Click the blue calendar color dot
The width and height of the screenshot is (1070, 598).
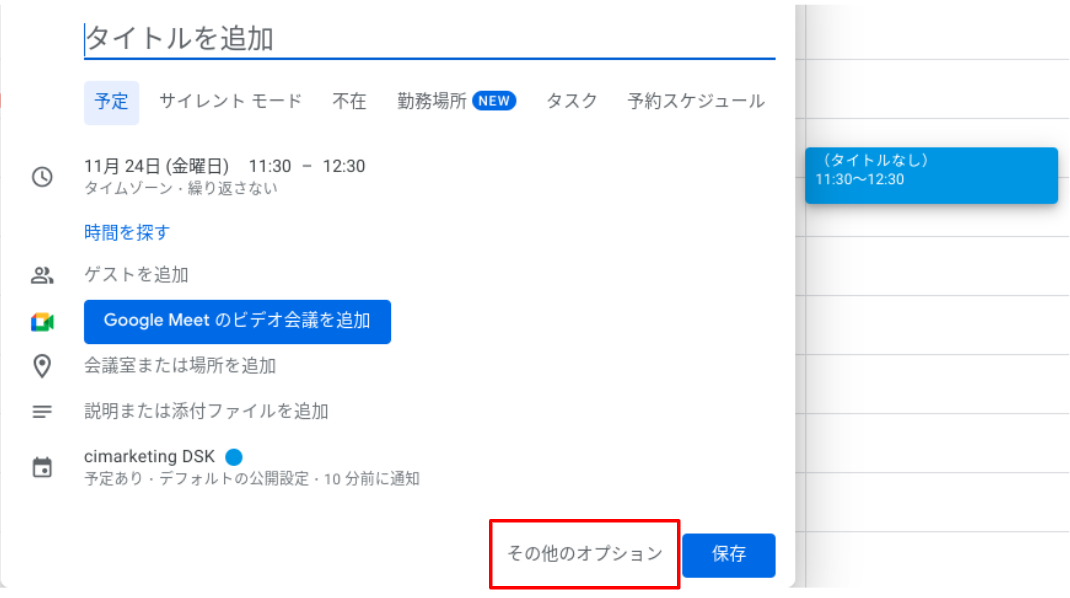click(234, 457)
